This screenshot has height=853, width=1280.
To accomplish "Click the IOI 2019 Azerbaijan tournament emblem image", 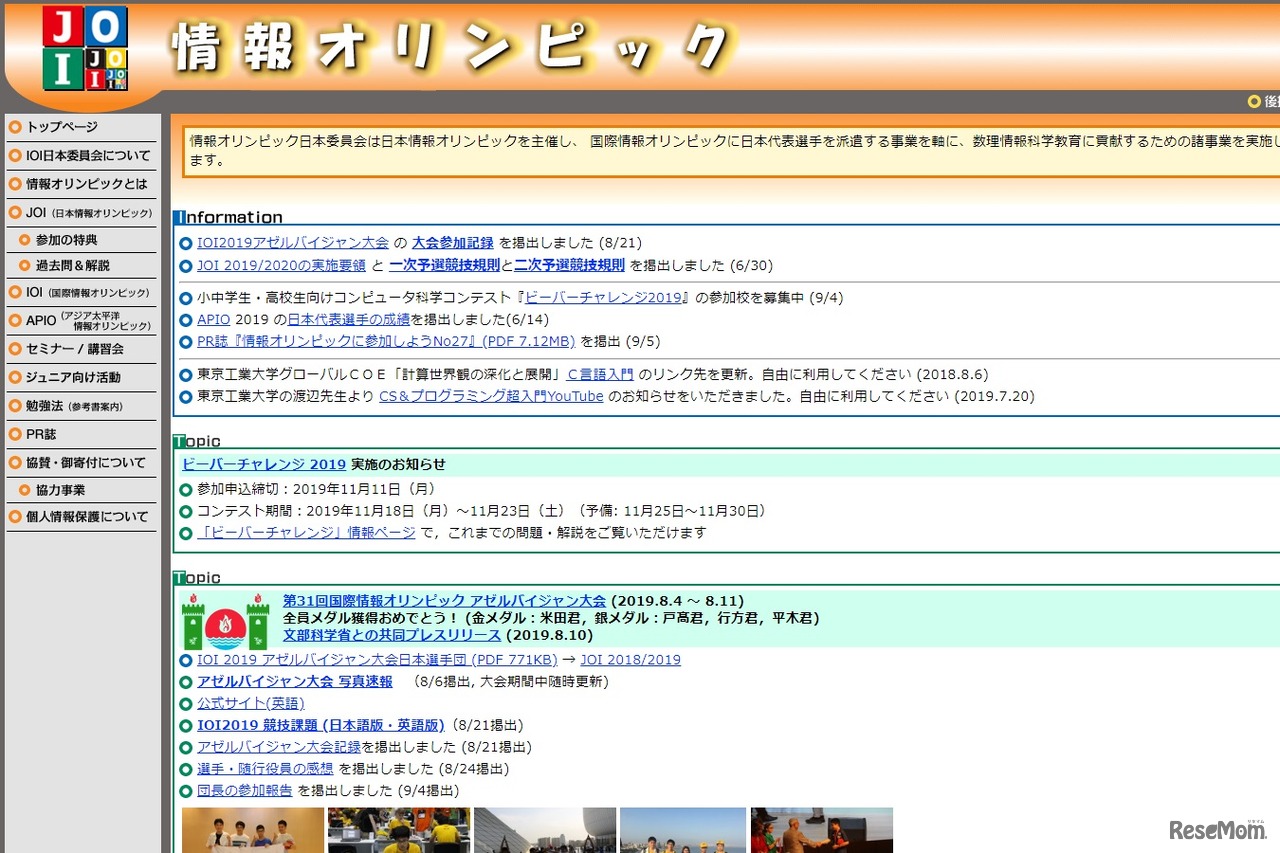I will point(225,620).
